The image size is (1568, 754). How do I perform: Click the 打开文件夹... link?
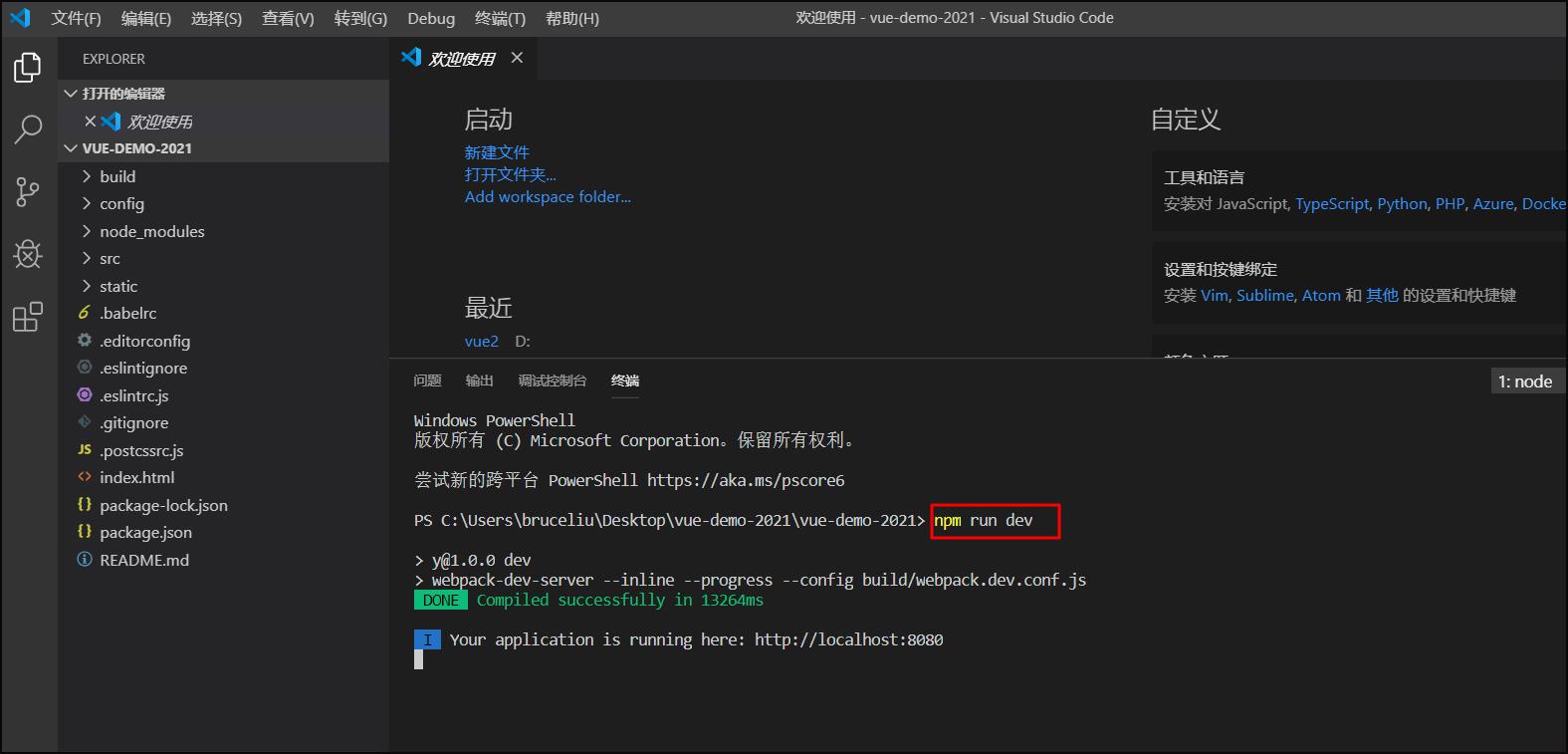pos(510,174)
